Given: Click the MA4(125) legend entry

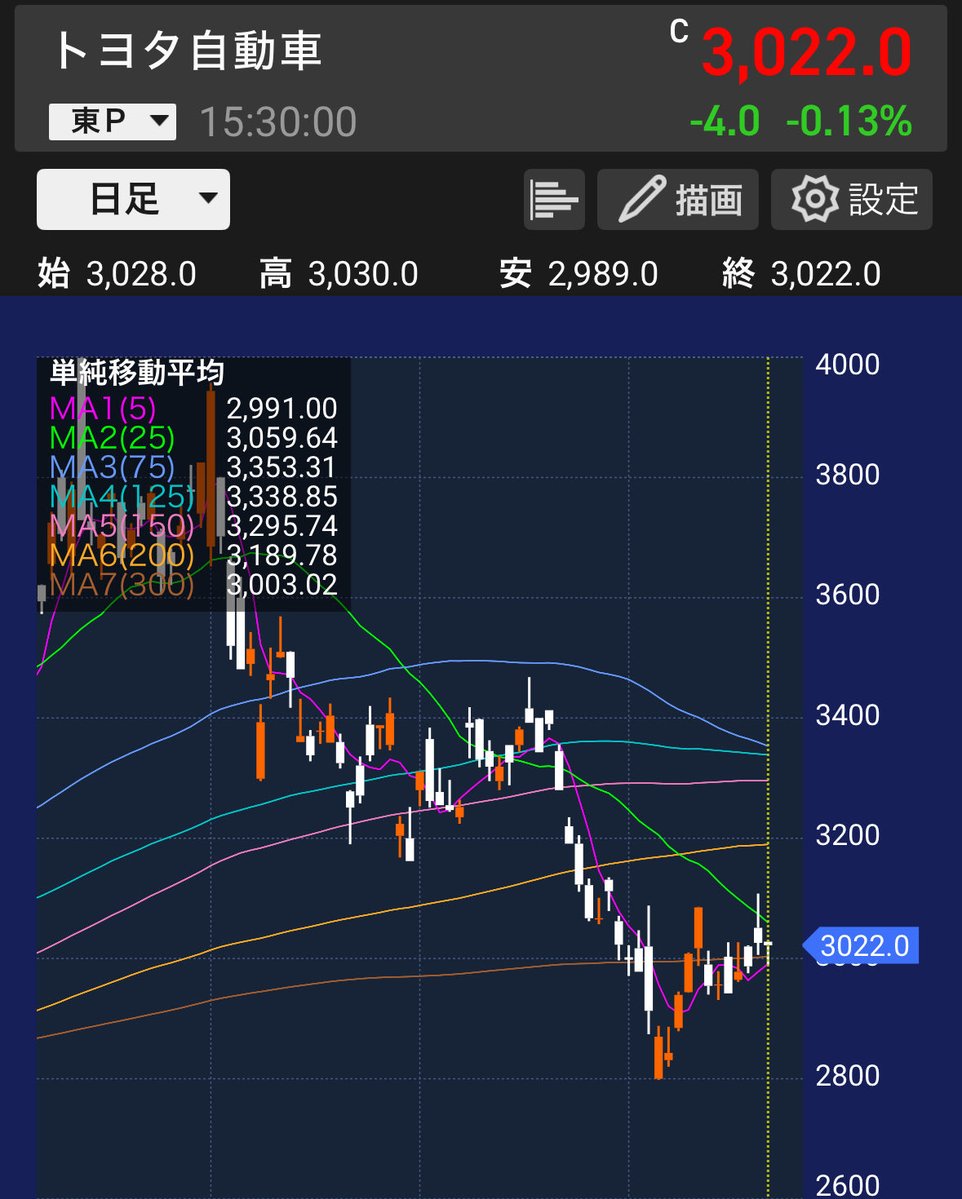Looking at the screenshot, I should [x=122, y=497].
